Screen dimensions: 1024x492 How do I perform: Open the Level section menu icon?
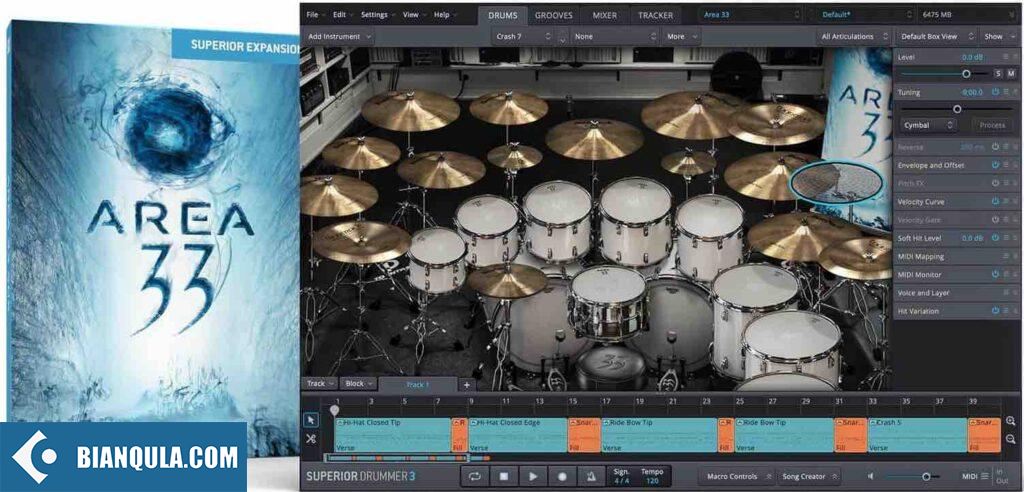[x=1006, y=57]
